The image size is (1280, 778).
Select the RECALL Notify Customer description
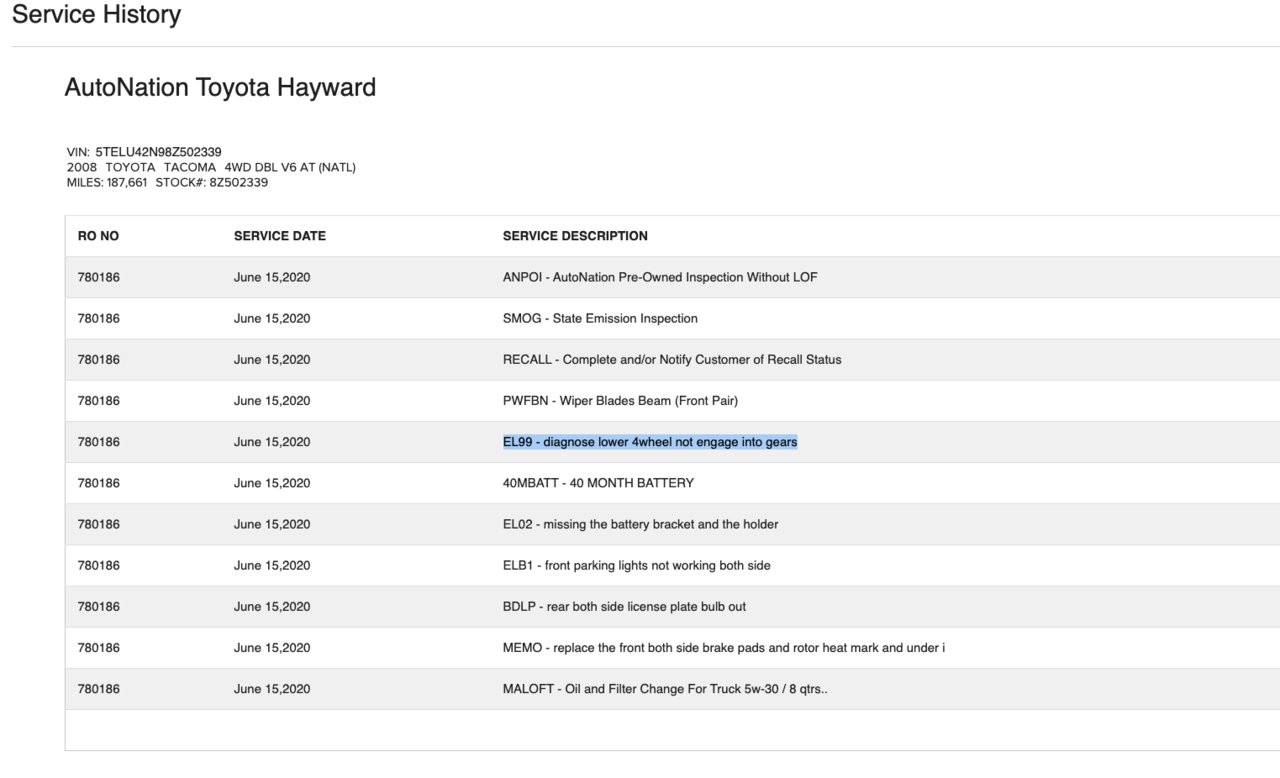(672, 359)
